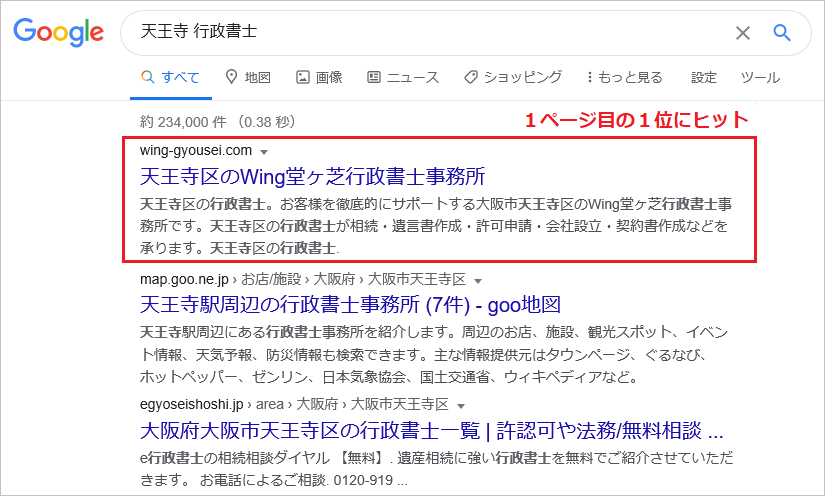Click the wing-gyousei.com URL text

click(196, 150)
